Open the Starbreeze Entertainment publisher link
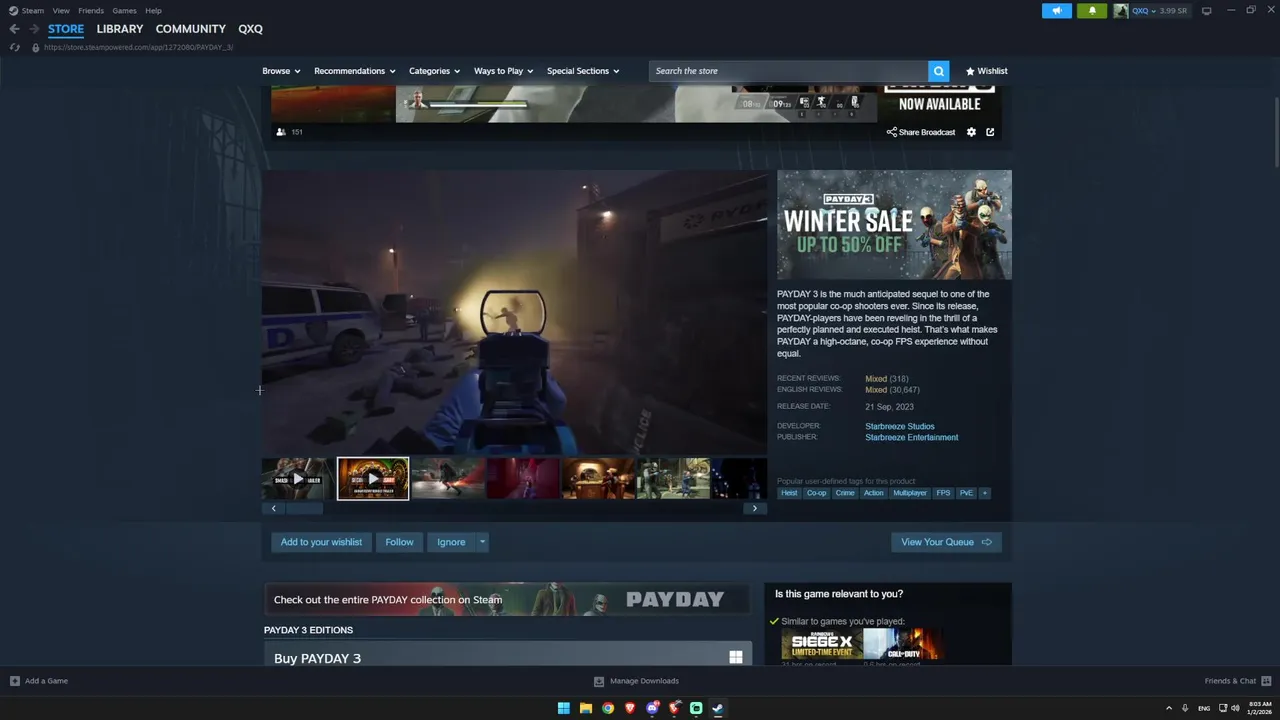The image size is (1280, 720). [x=912, y=438]
